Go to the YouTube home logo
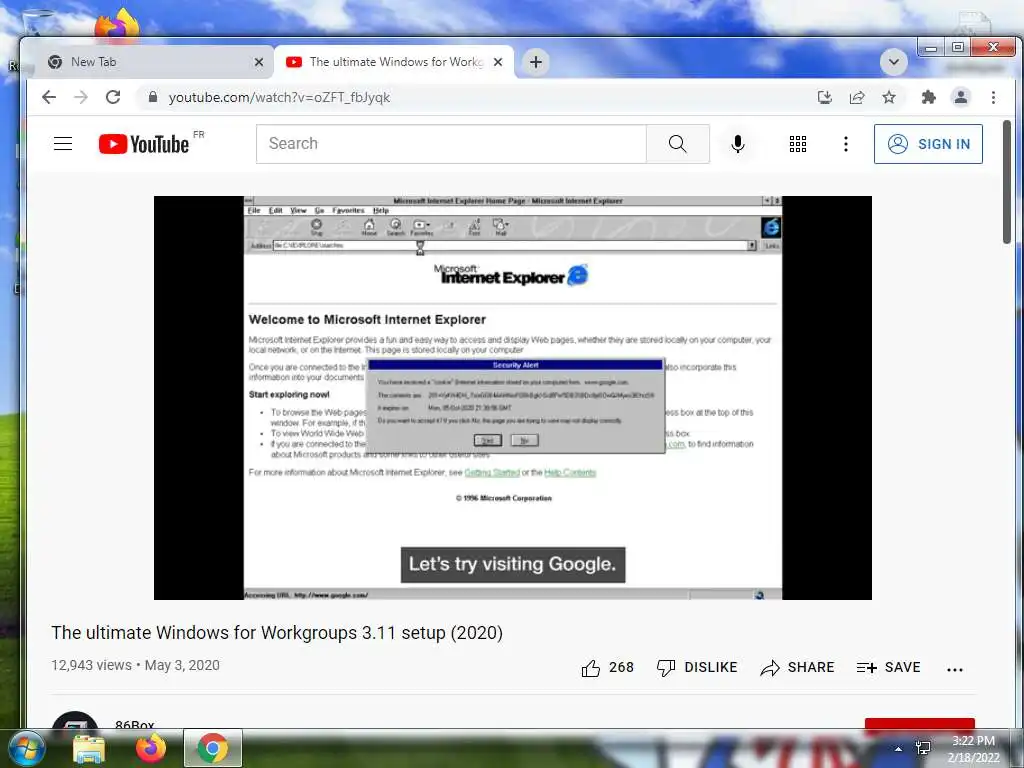Screen dimensions: 1024x768 point(144,144)
